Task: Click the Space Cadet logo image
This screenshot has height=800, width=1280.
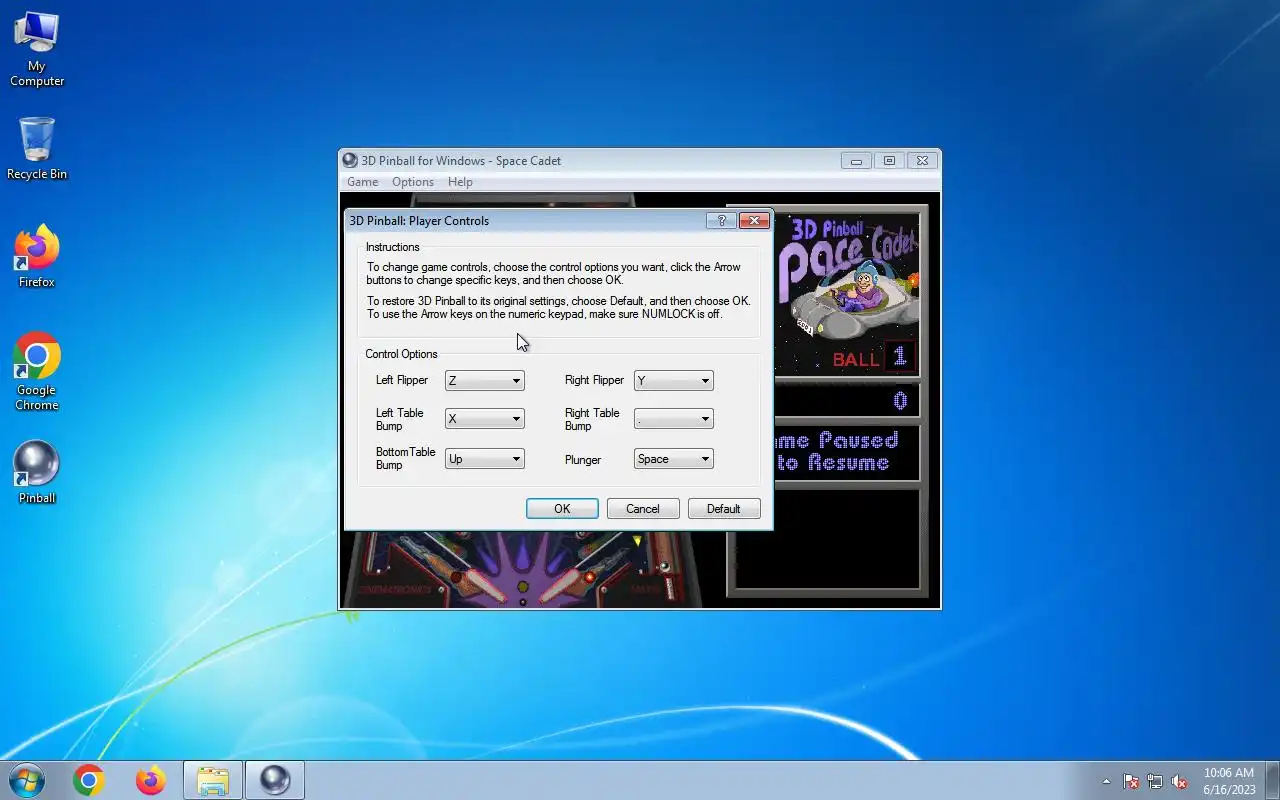Action: (x=846, y=278)
